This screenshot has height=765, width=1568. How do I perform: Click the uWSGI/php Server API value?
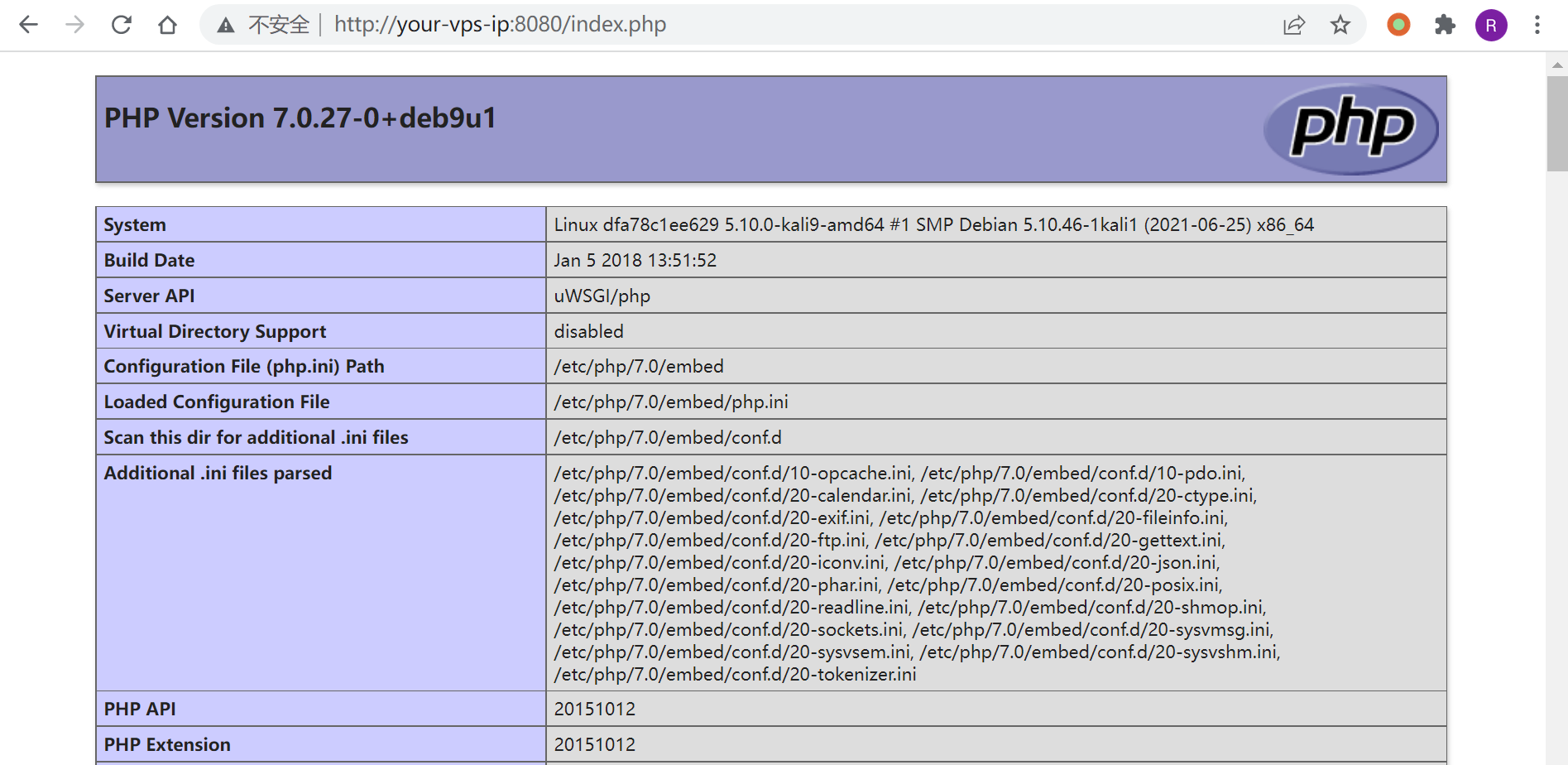(602, 296)
